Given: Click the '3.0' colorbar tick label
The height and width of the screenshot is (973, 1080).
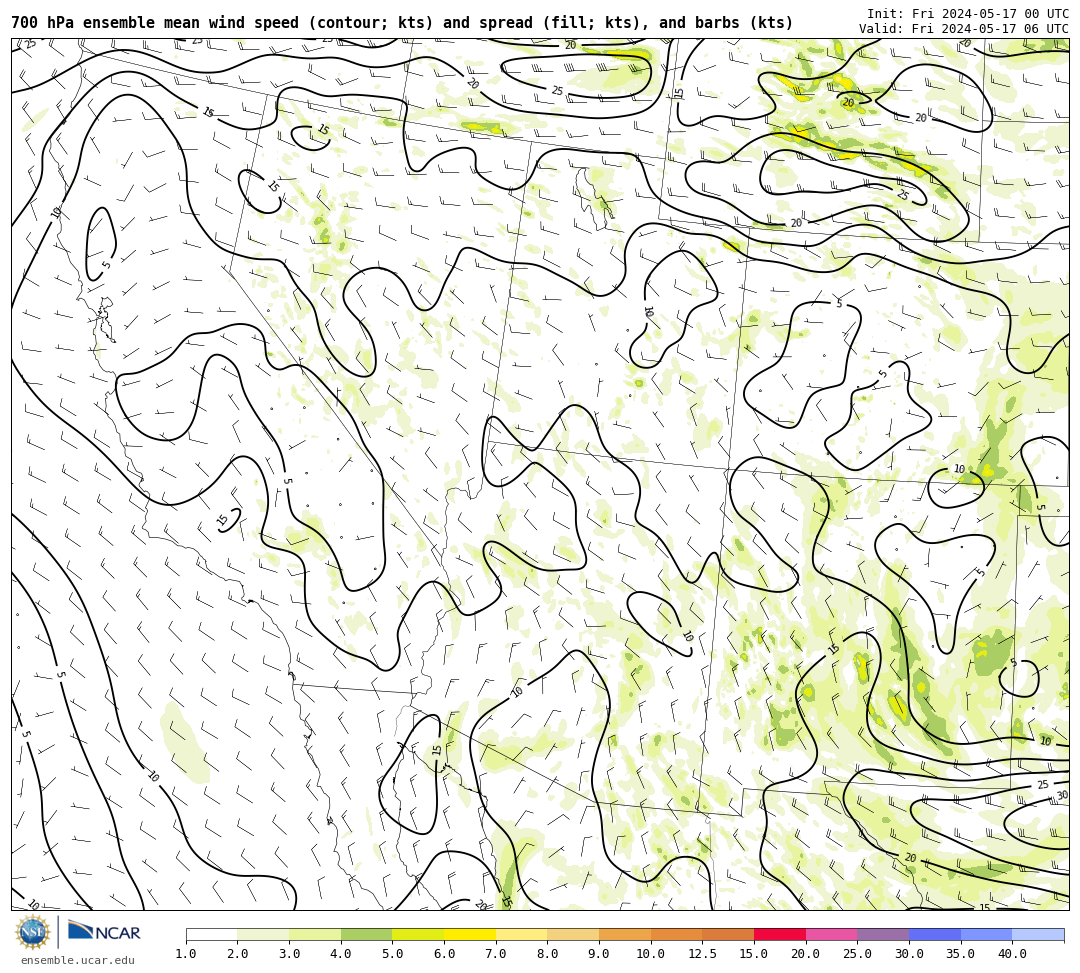Looking at the screenshot, I should pyautogui.click(x=289, y=954).
